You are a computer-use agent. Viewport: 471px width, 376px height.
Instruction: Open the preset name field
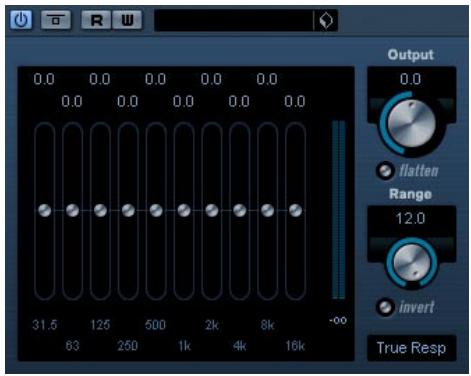click(x=233, y=20)
